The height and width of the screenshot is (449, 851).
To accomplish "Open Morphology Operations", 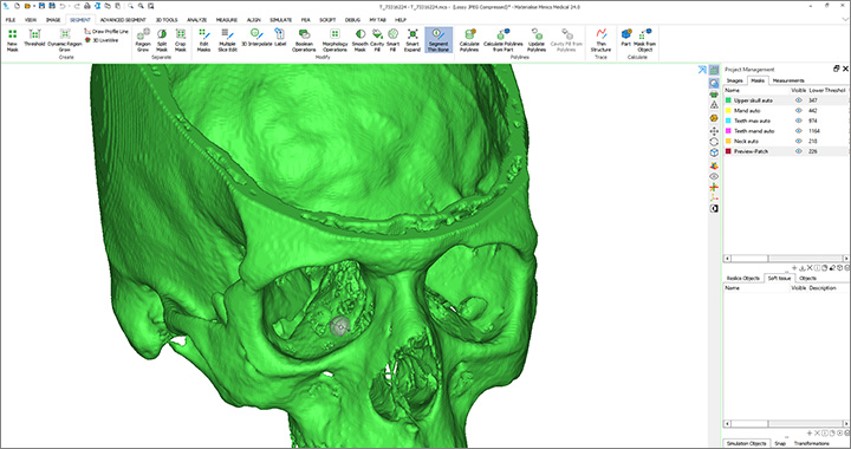I will [x=335, y=40].
